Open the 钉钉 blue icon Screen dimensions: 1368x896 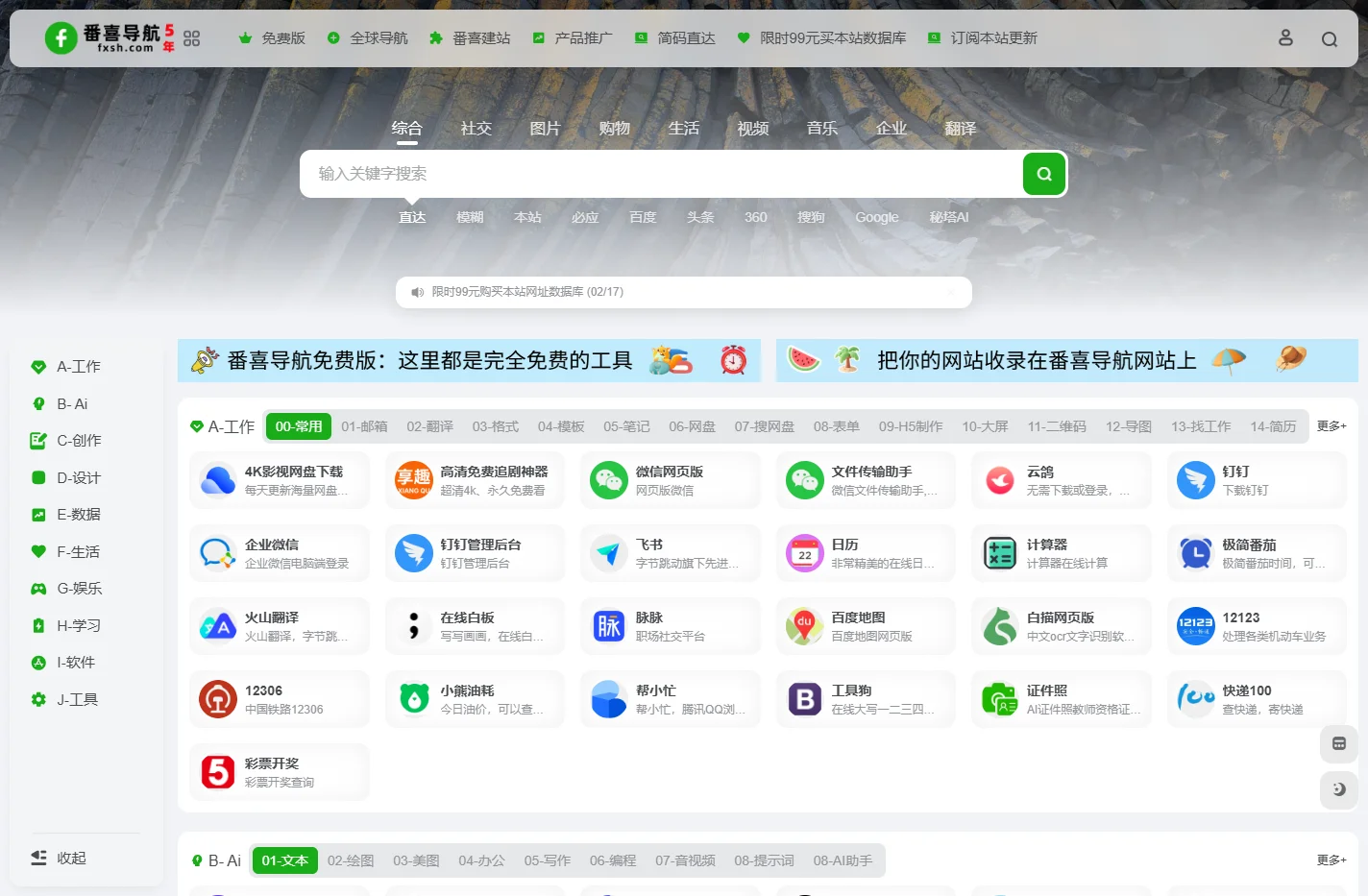[x=1196, y=480]
